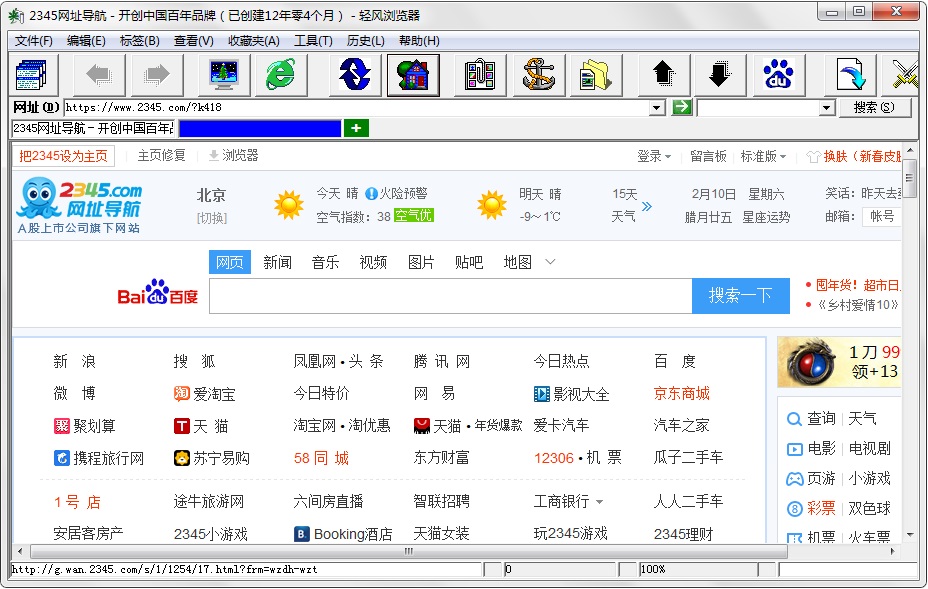Image resolution: width=928 pixels, height=589 pixels.
Task: Open the 历史(L) menu
Action: pos(366,41)
